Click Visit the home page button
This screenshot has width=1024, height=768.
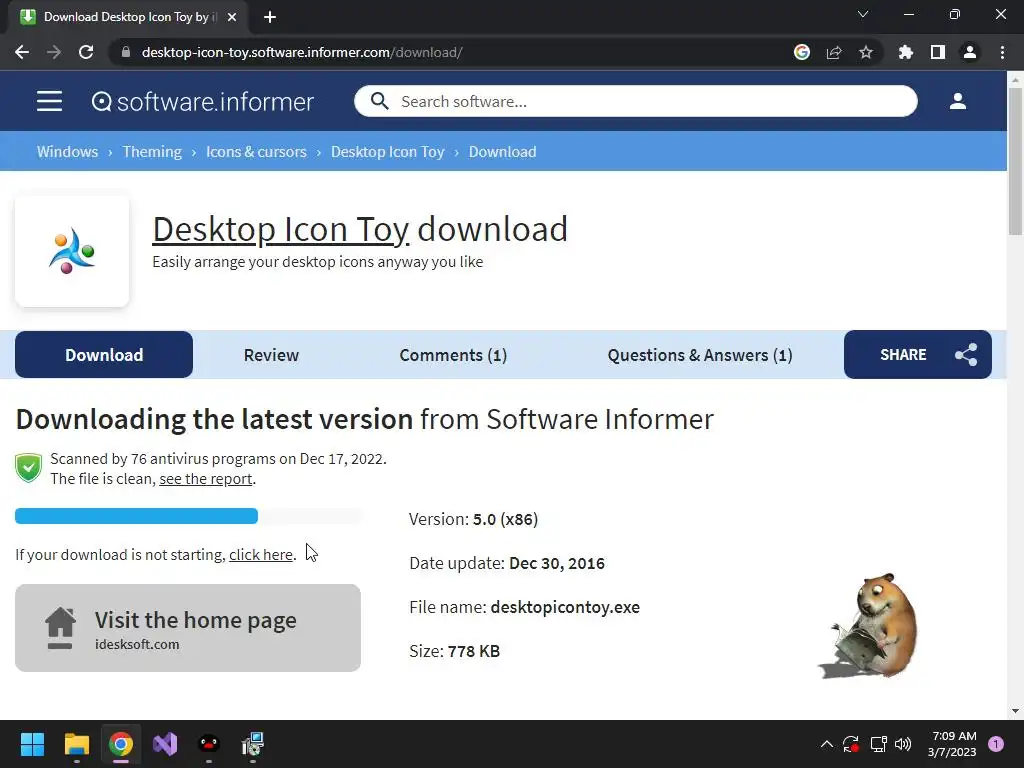(188, 628)
